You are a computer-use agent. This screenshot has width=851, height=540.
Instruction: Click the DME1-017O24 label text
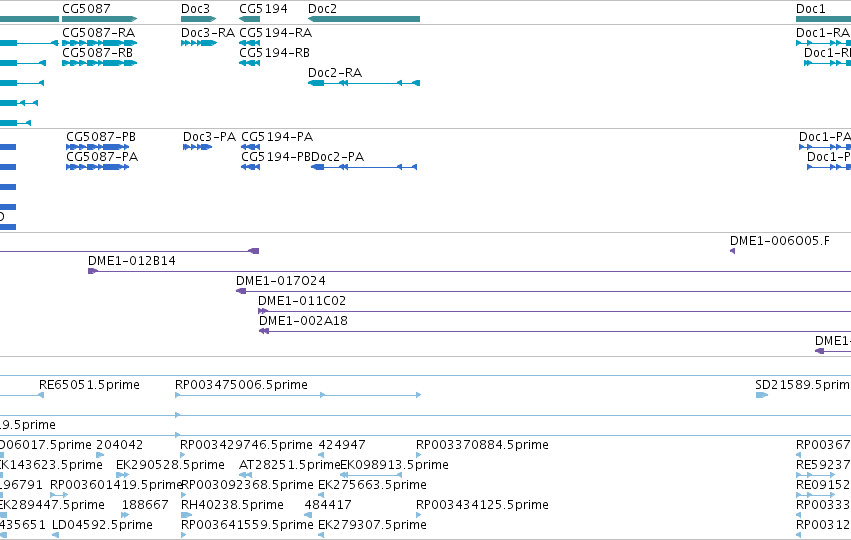point(281,281)
